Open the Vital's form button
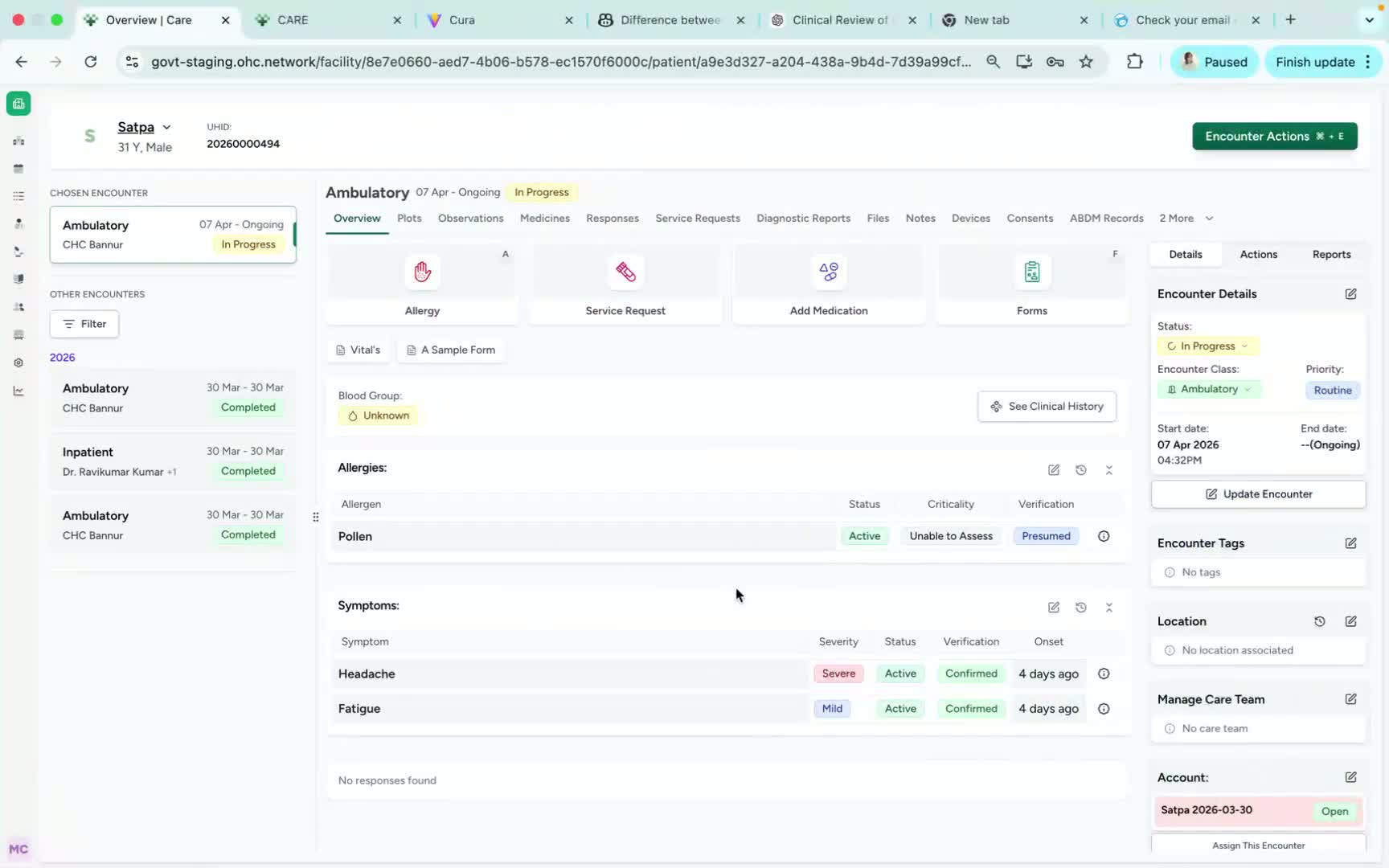 point(358,350)
